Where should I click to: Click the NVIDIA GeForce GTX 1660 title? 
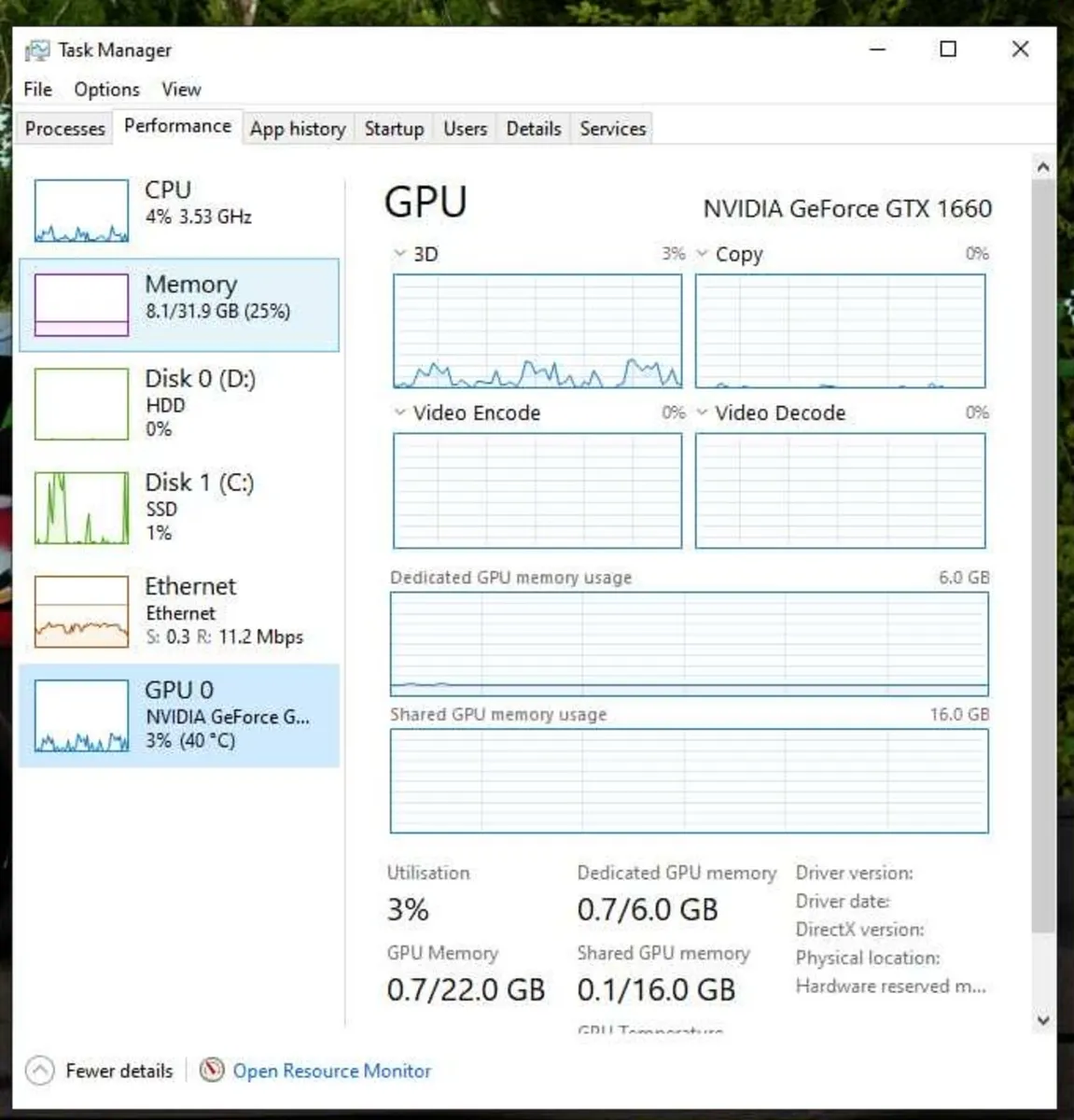[847, 208]
